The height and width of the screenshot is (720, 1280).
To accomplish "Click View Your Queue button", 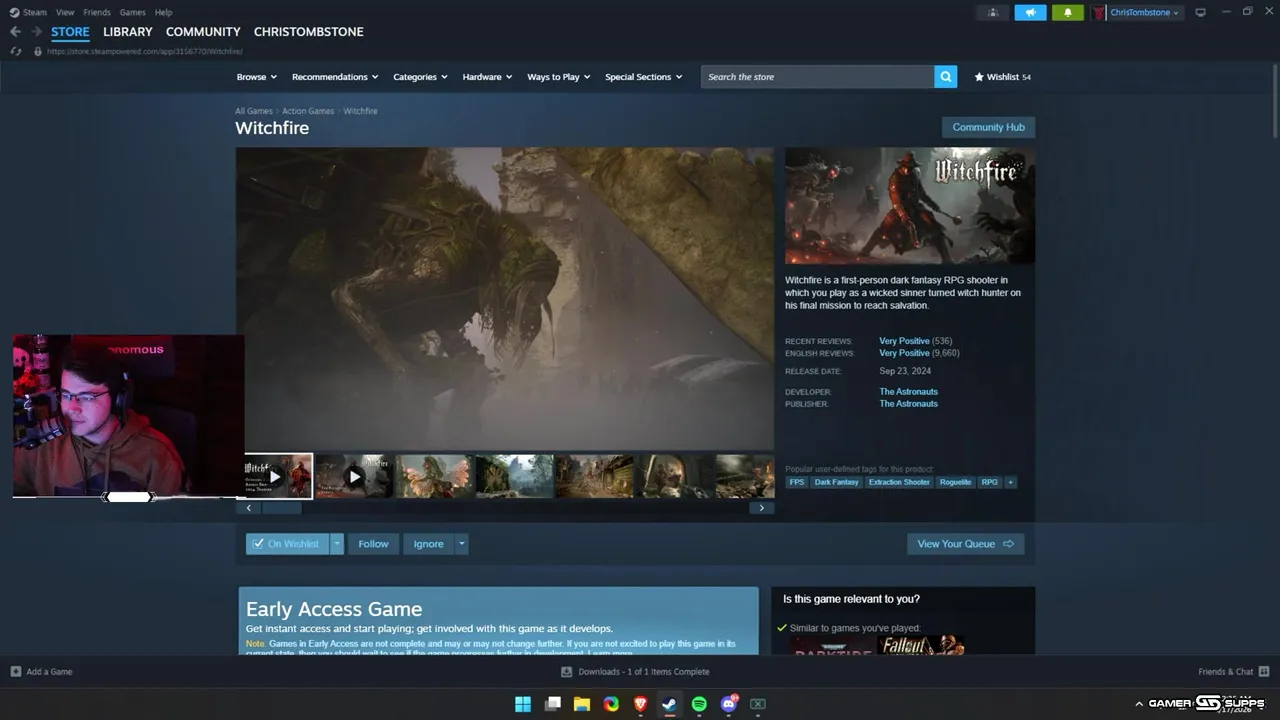I will click(x=965, y=544).
